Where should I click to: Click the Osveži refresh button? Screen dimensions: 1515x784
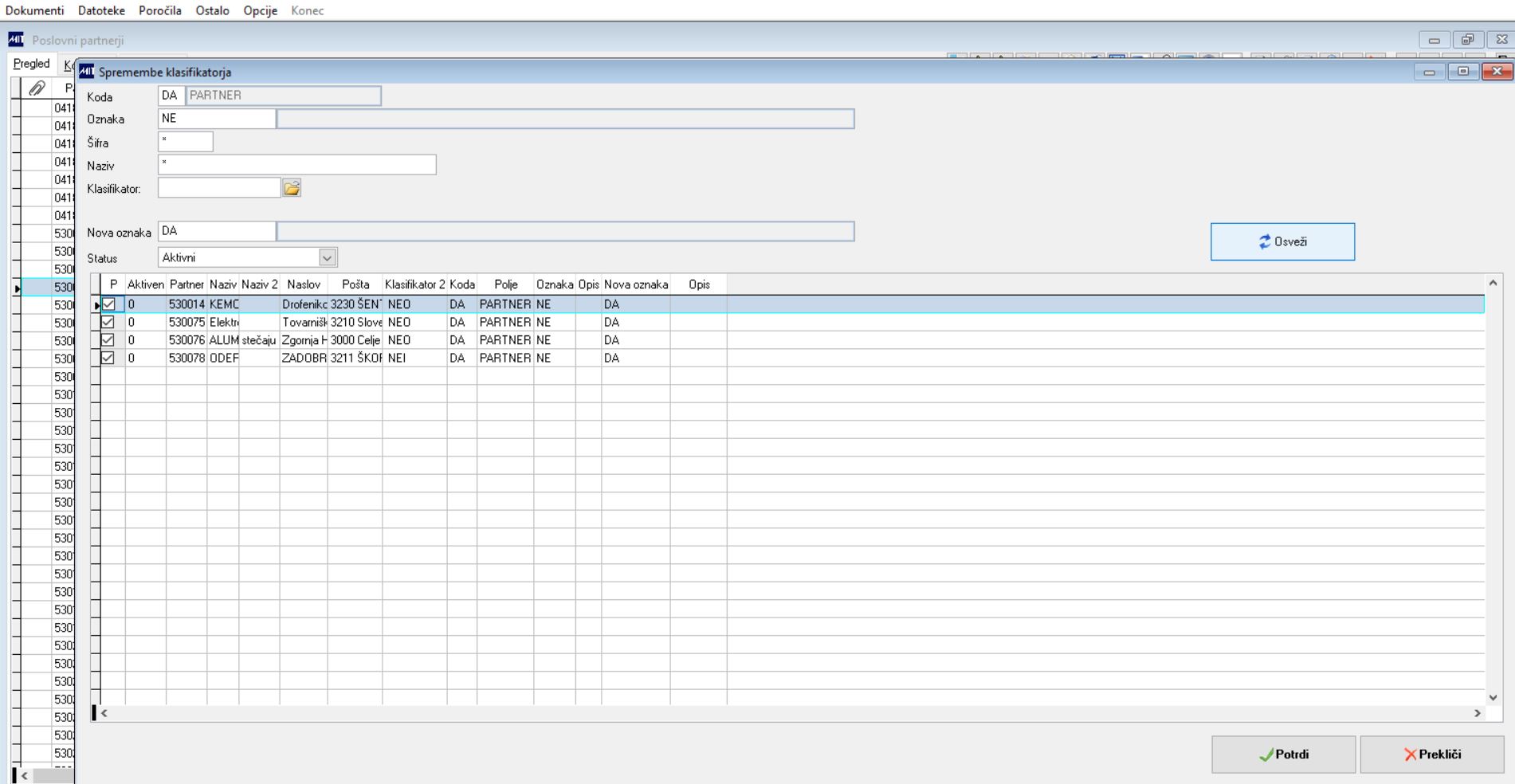[1282, 241]
